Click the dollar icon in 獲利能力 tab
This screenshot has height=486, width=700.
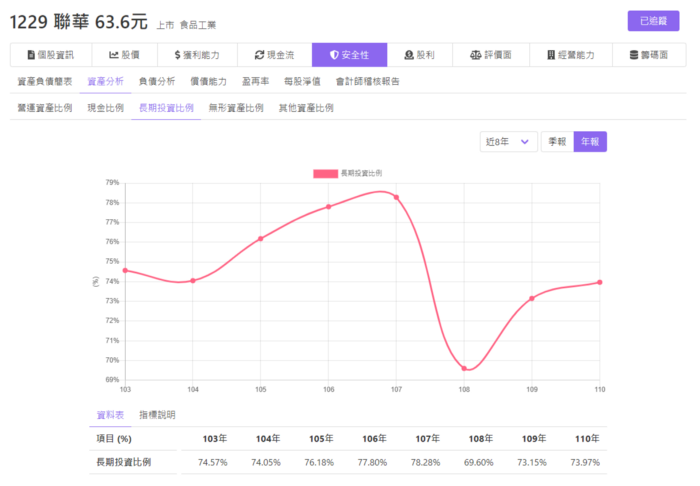pos(177,55)
